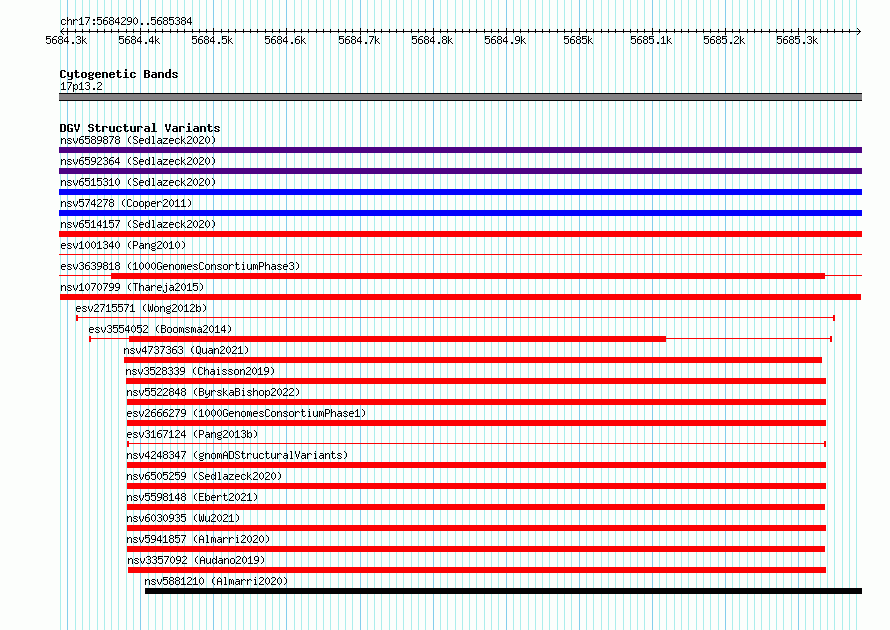890x630 pixels.
Task: Click the 5685k ruler tick label
Action: [x=578, y=40]
